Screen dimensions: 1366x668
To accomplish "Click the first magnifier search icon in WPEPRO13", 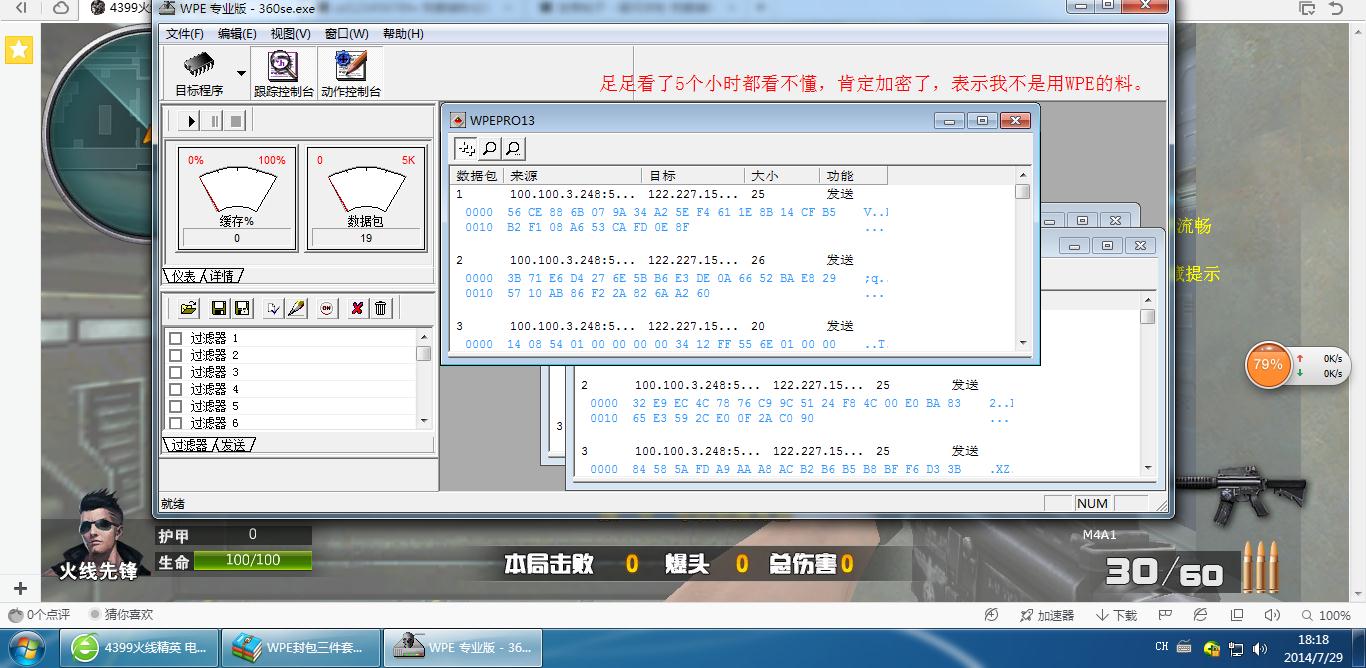I will [490, 149].
